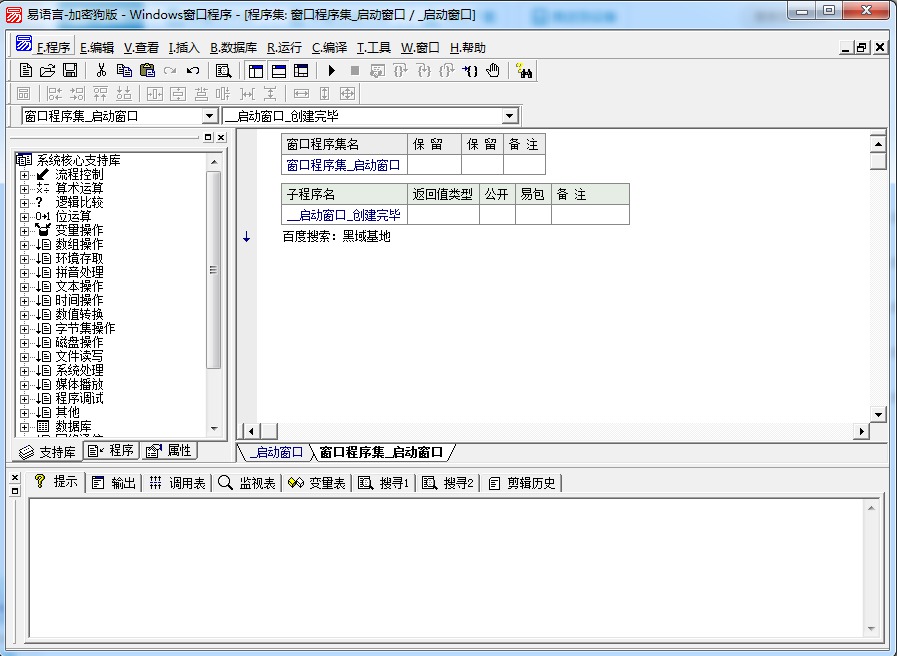The image size is (897, 656).
Task: Click the hand breakpoint icon
Action: (493, 71)
